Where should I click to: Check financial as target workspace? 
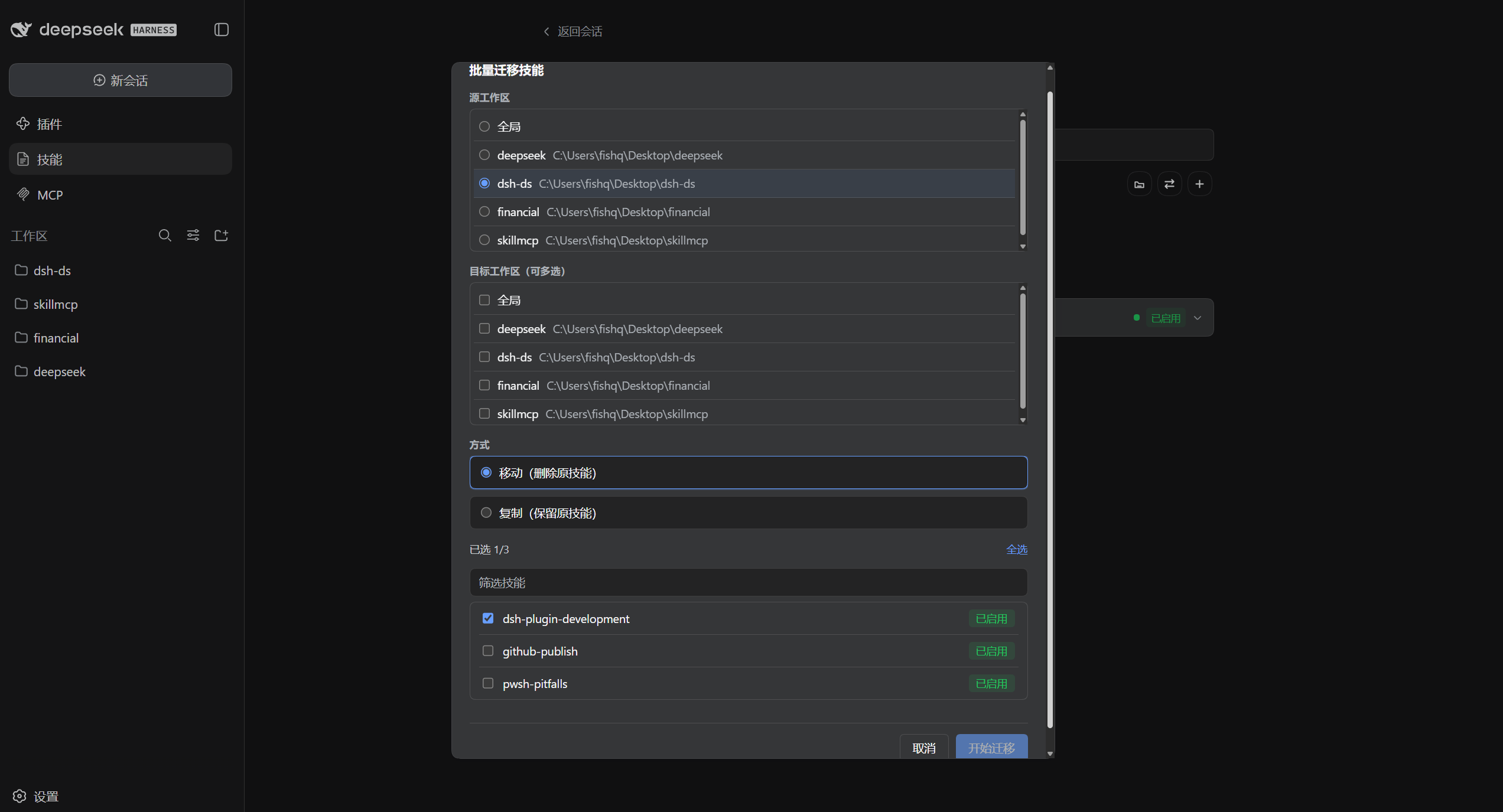click(x=744, y=386)
